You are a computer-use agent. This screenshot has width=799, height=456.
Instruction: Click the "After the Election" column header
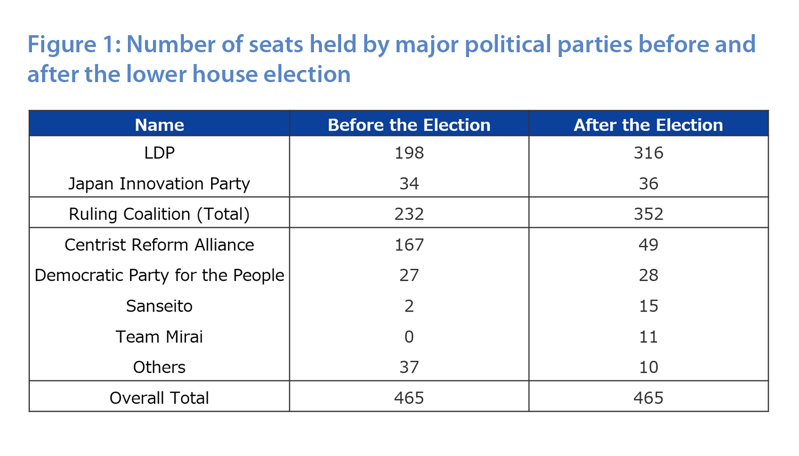click(648, 125)
